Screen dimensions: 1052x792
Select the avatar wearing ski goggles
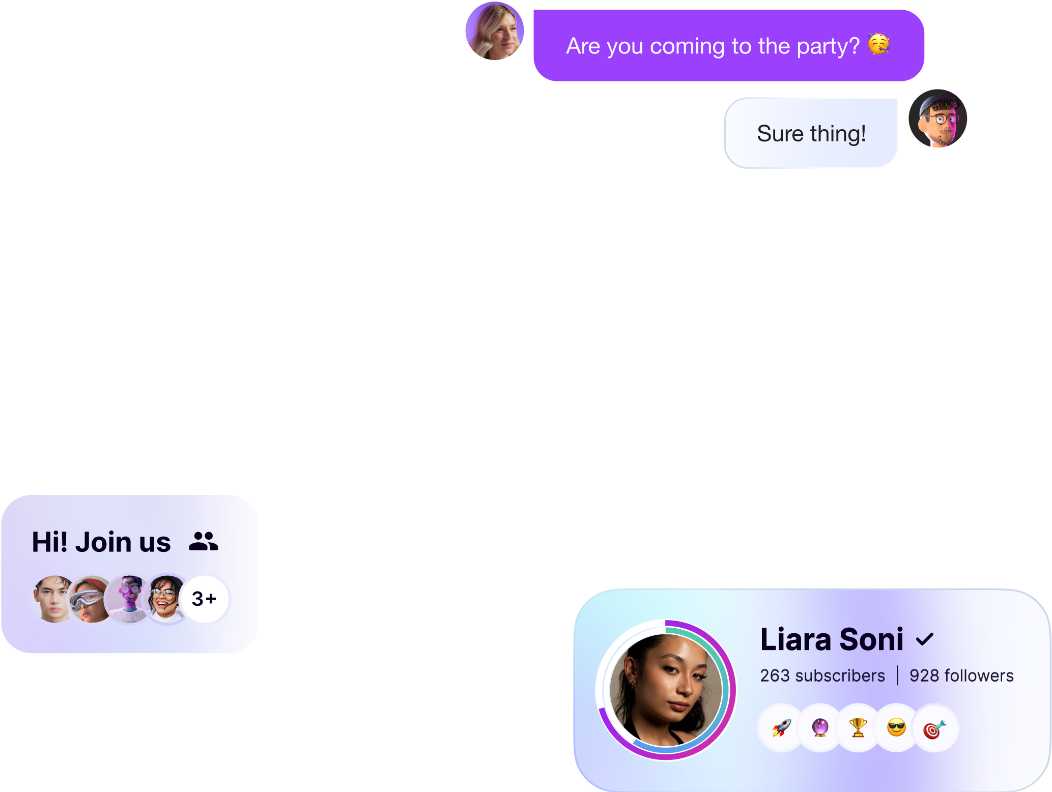(90, 599)
